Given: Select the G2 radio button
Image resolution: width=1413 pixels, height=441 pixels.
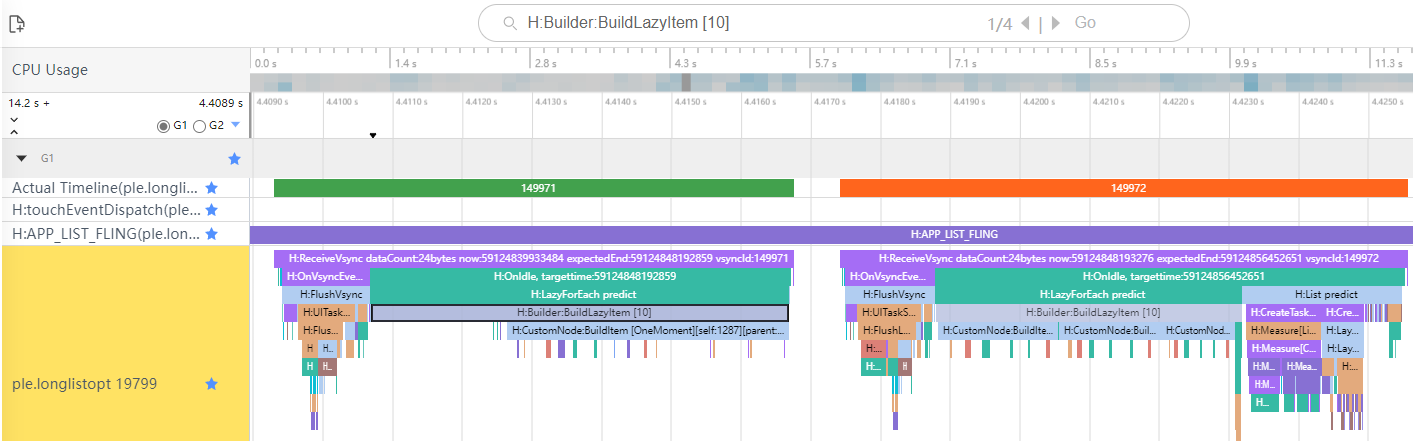Looking at the screenshot, I should point(198,126).
